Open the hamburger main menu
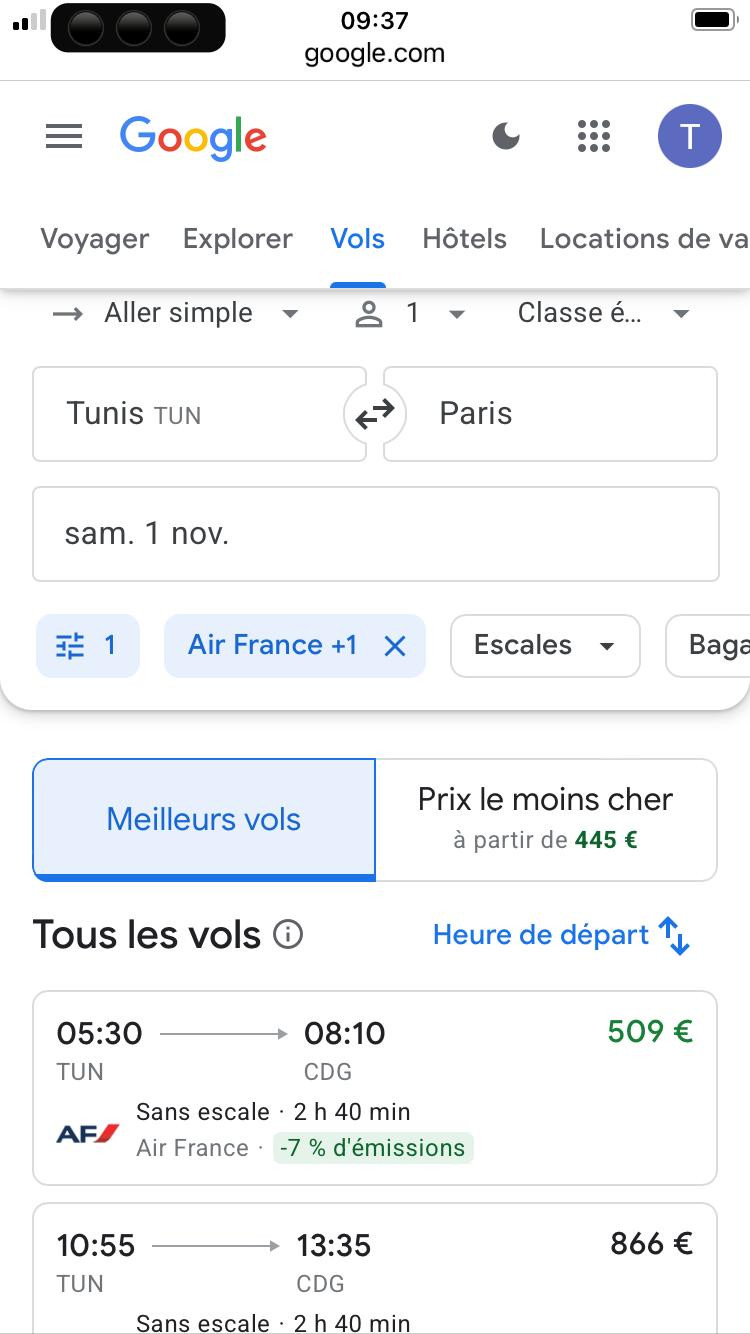The width and height of the screenshot is (750, 1334). pos(64,136)
